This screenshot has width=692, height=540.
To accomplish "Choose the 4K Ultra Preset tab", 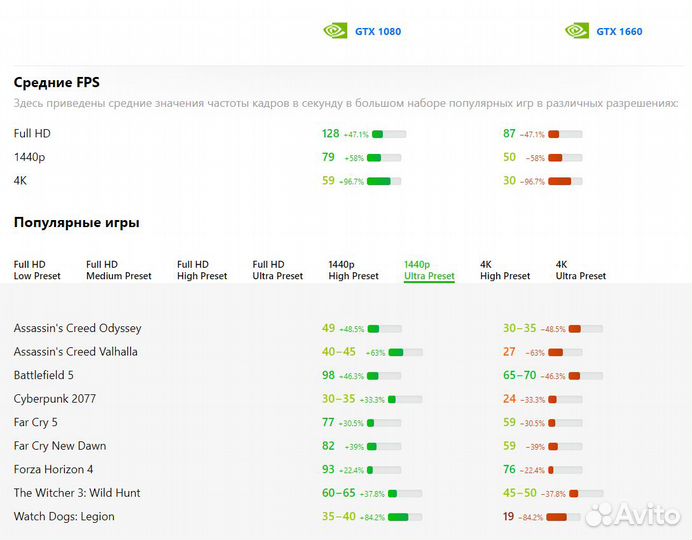I will click(581, 270).
